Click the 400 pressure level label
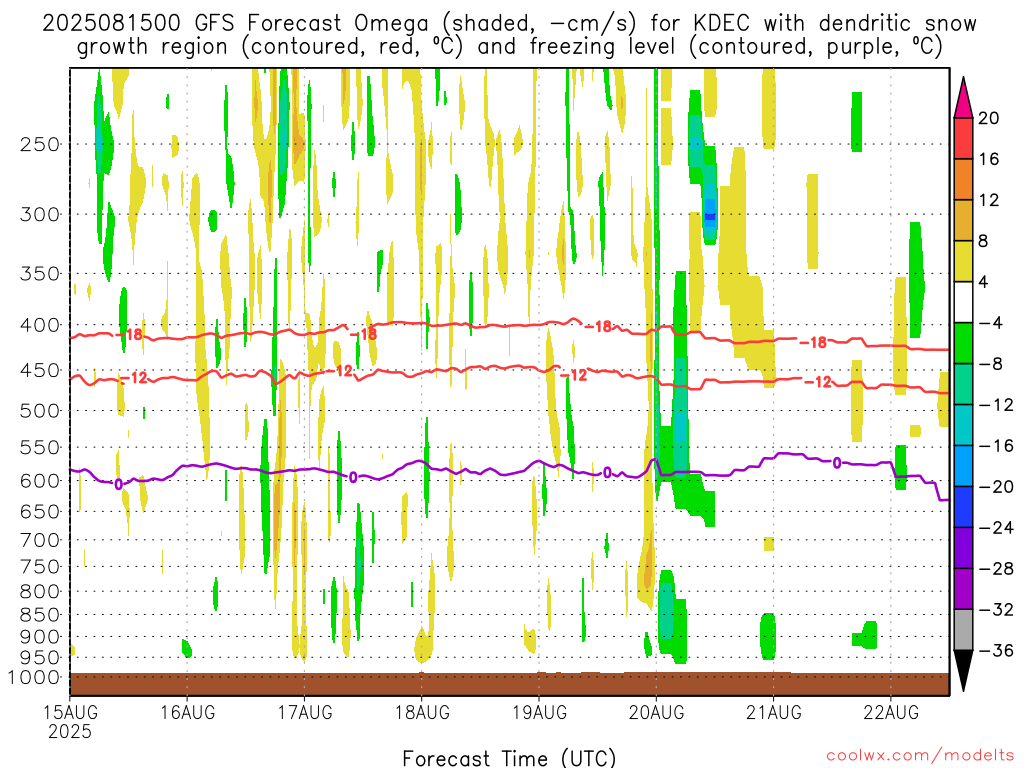Screen dimensions: 1024x768 click(x=40, y=325)
